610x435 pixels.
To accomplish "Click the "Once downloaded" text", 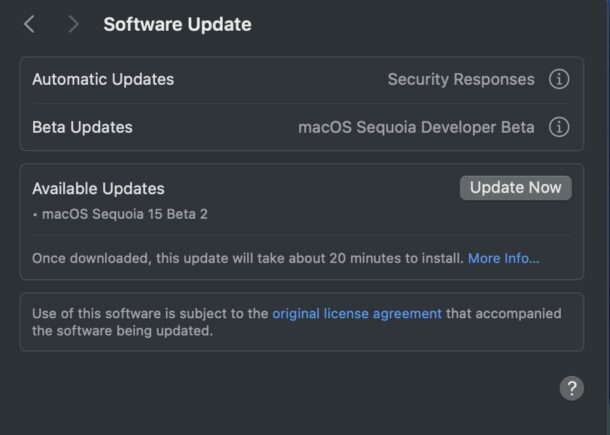I will (90, 258).
